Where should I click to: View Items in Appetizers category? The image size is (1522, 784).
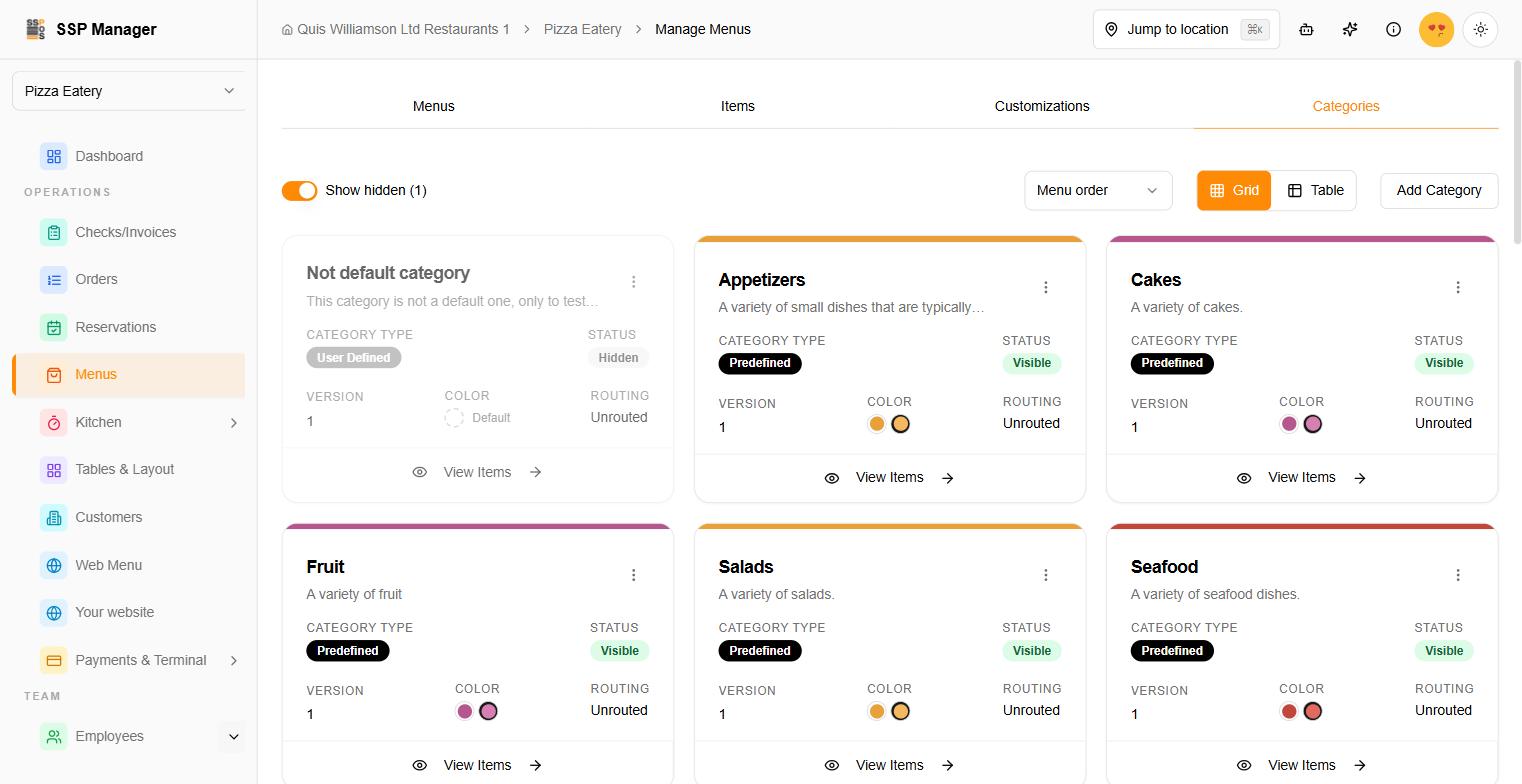(x=889, y=478)
